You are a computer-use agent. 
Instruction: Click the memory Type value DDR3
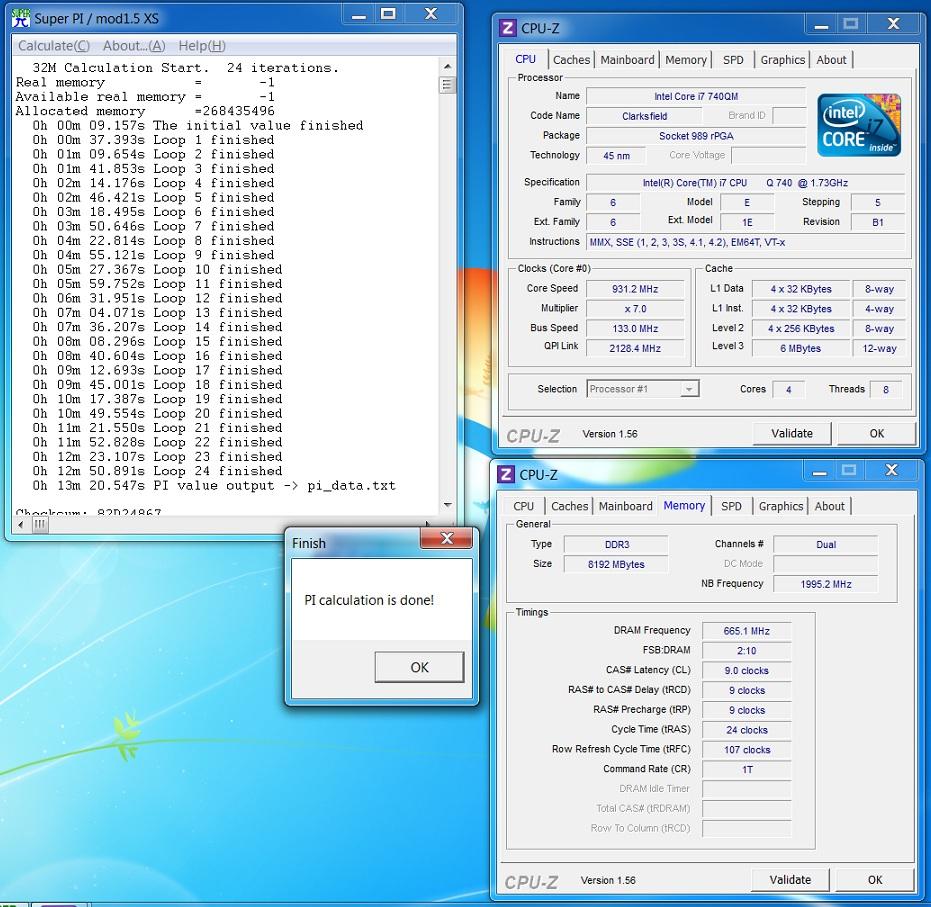616,544
